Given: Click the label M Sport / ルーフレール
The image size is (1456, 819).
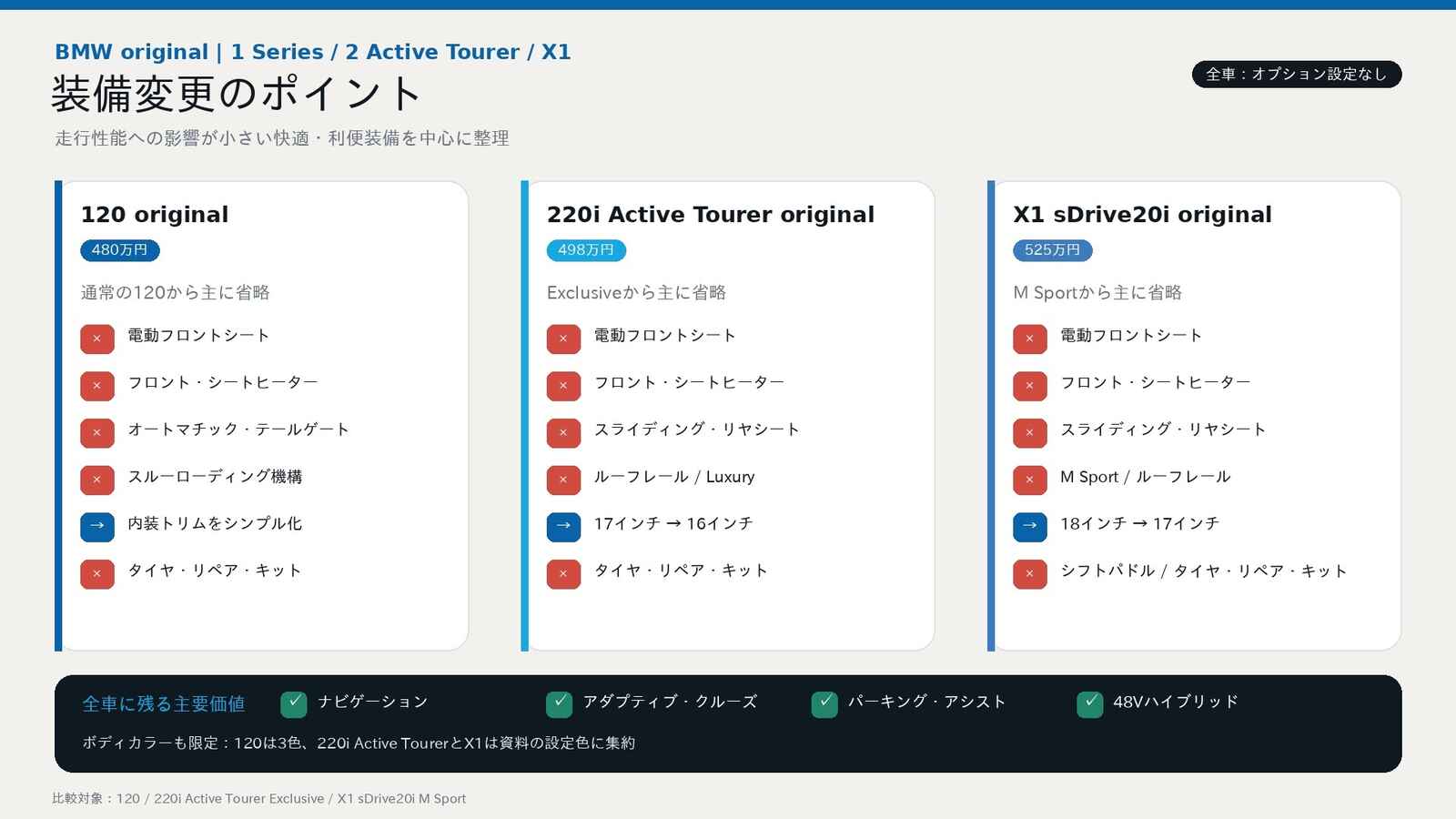Looking at the screenshot, I should click(1146, 477).
